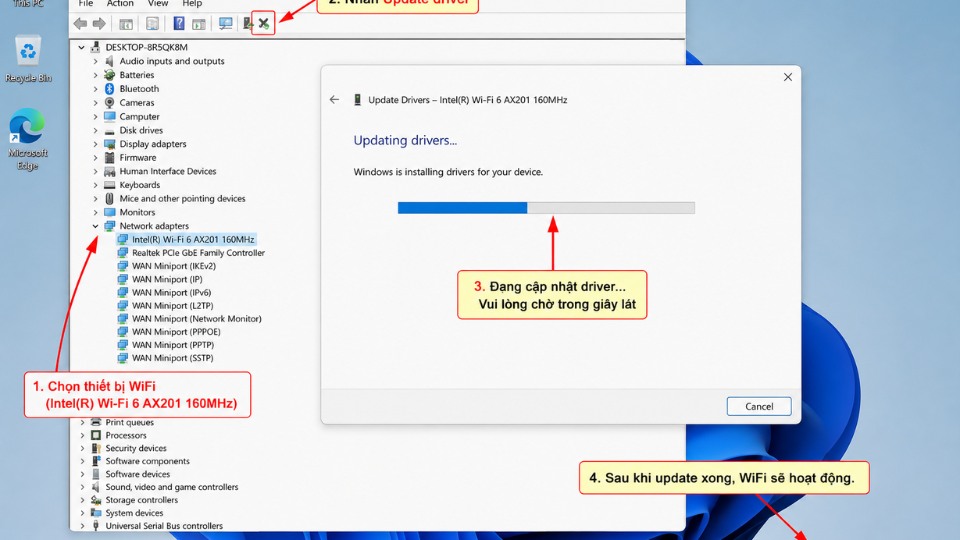
Task: Select the Computer category label
Action: [x=140, y=116]
